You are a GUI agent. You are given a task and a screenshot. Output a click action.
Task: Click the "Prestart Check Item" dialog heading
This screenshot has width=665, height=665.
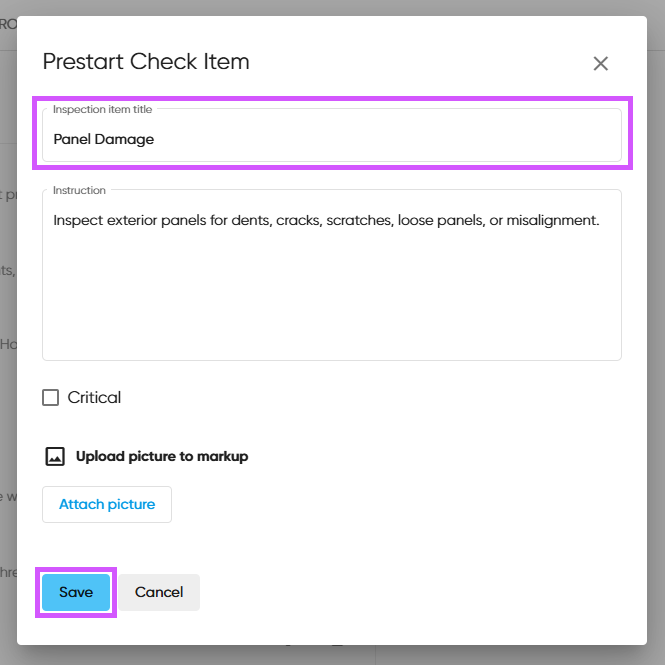click(x=146, y=62)
